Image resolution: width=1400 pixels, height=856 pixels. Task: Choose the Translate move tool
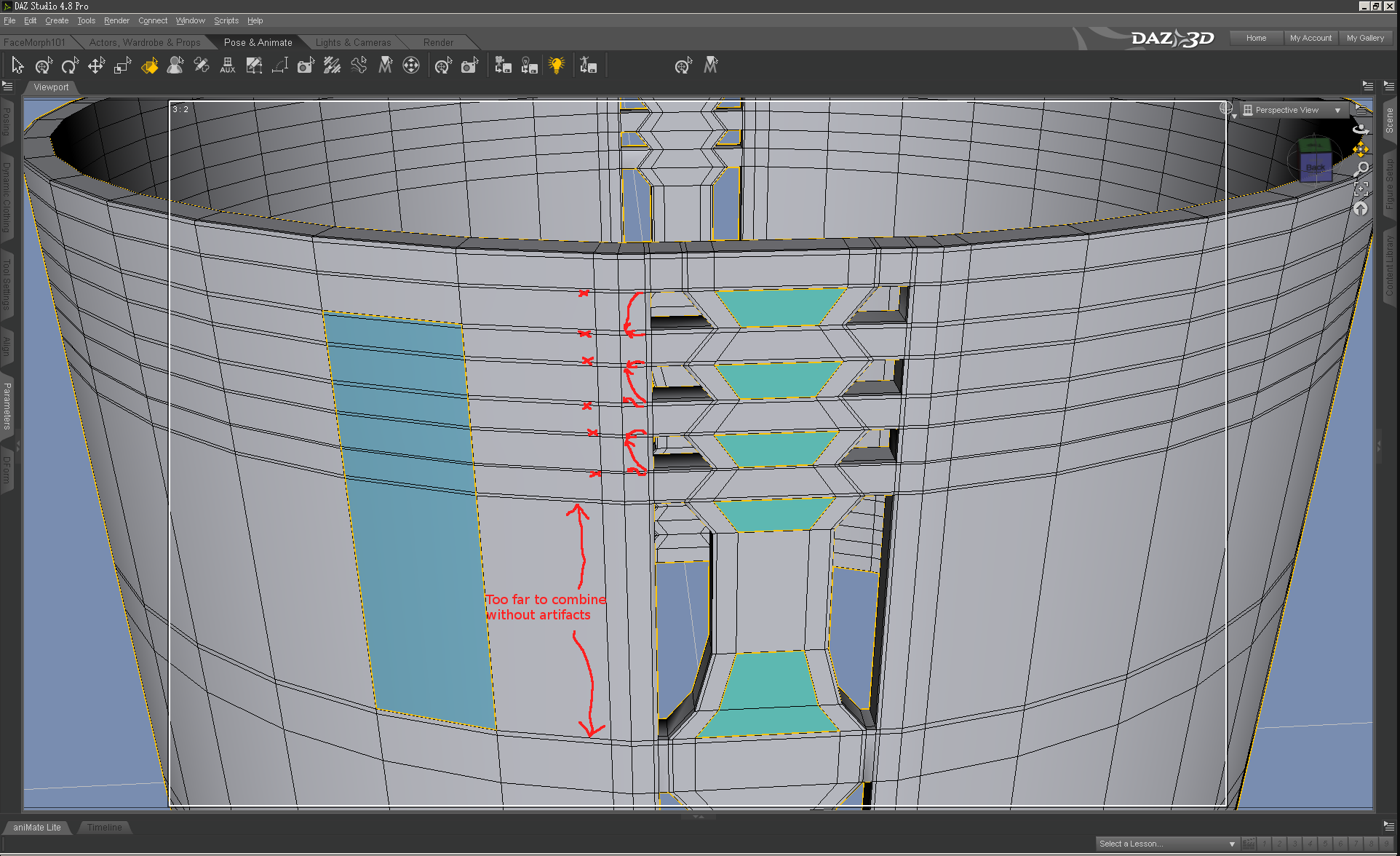(x=96, y=66)
